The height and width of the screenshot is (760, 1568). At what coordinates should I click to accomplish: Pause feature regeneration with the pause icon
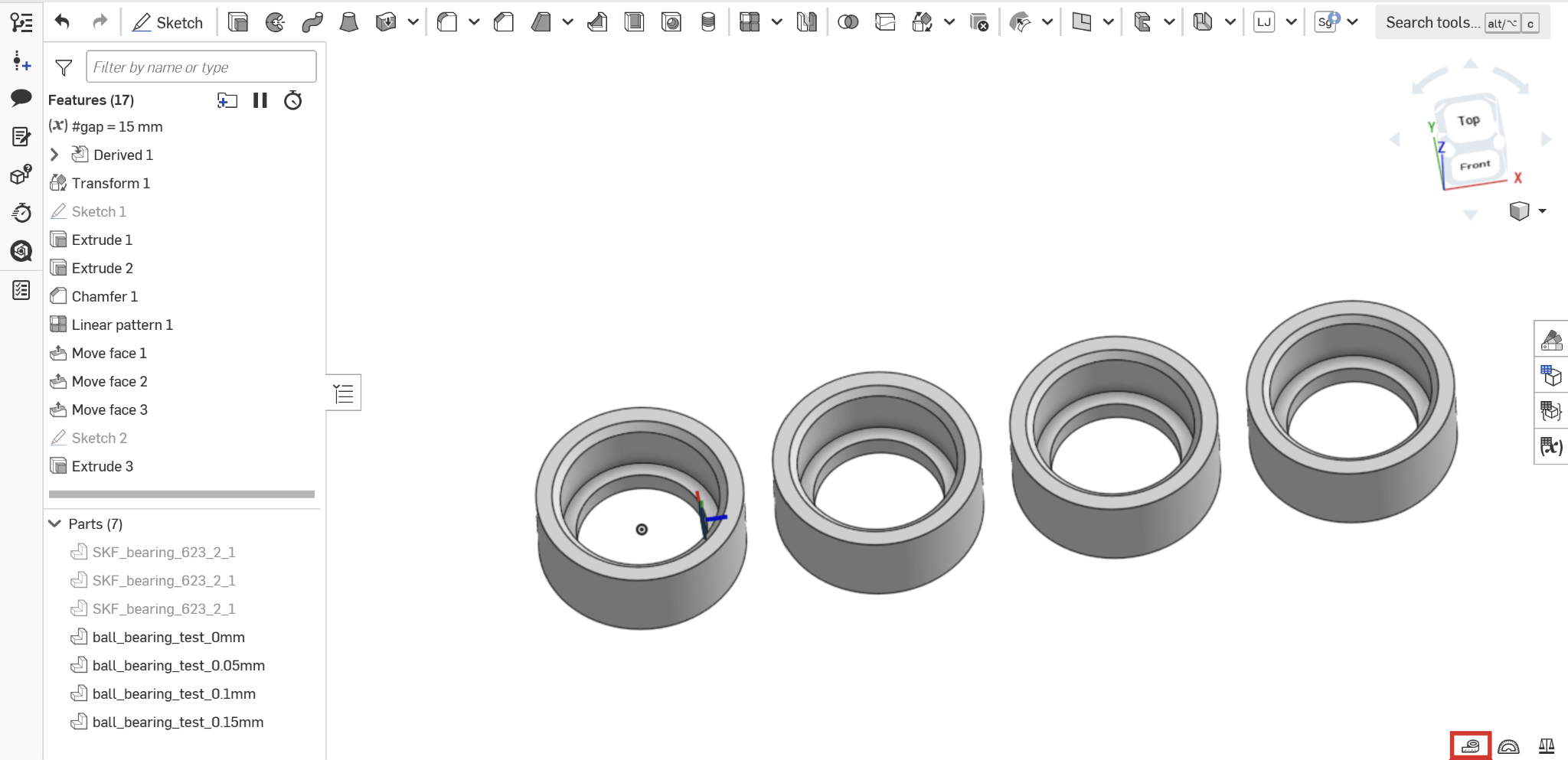[x=260, y=100]
